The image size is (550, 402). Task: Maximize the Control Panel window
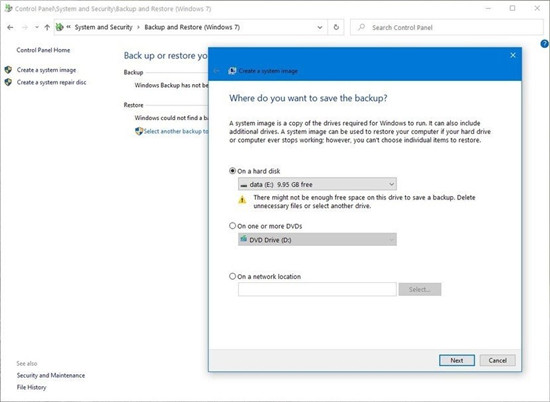pos(512,8)
